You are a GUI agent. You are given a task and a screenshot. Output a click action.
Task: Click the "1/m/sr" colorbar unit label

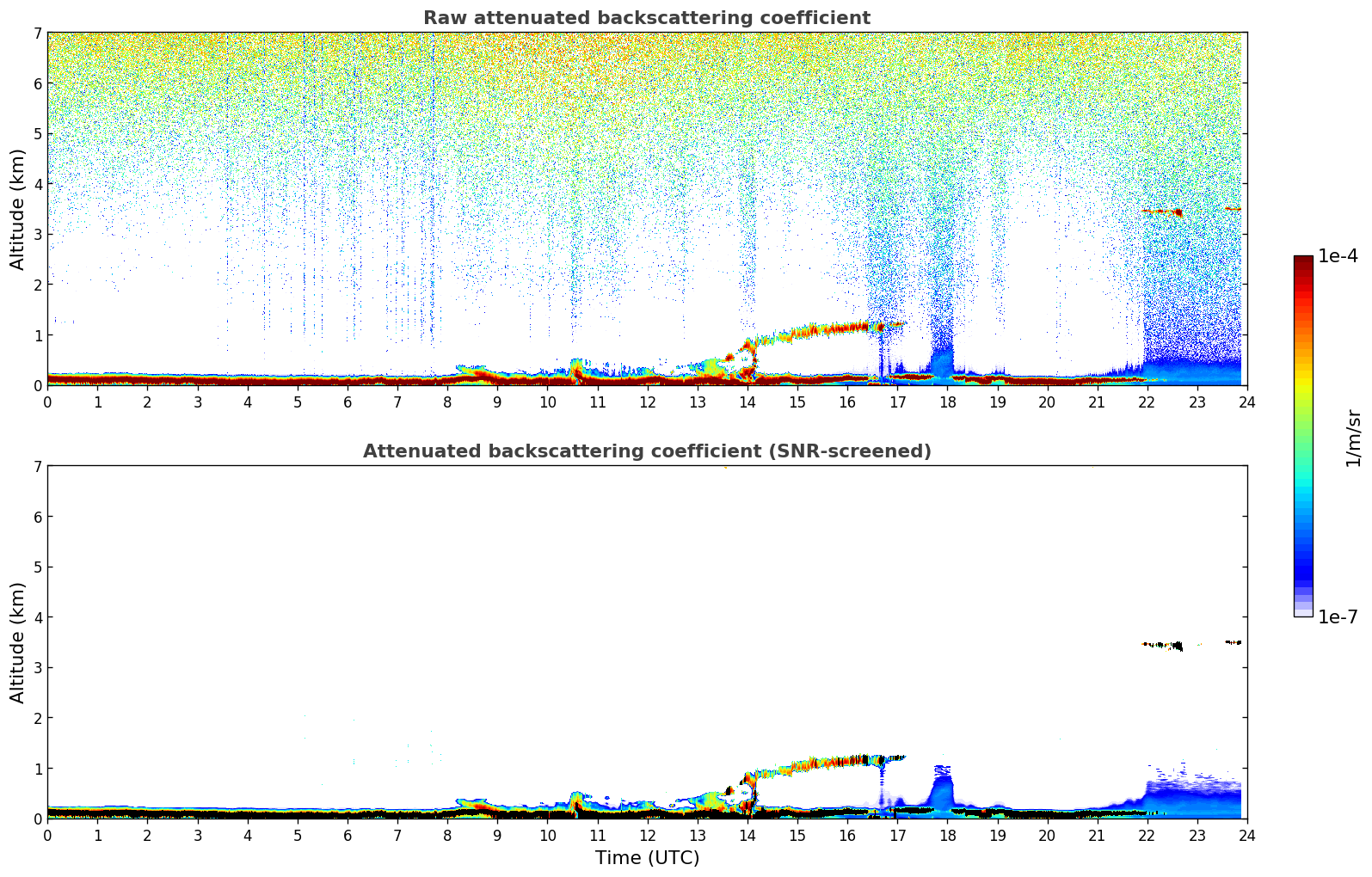point(1353,438)
